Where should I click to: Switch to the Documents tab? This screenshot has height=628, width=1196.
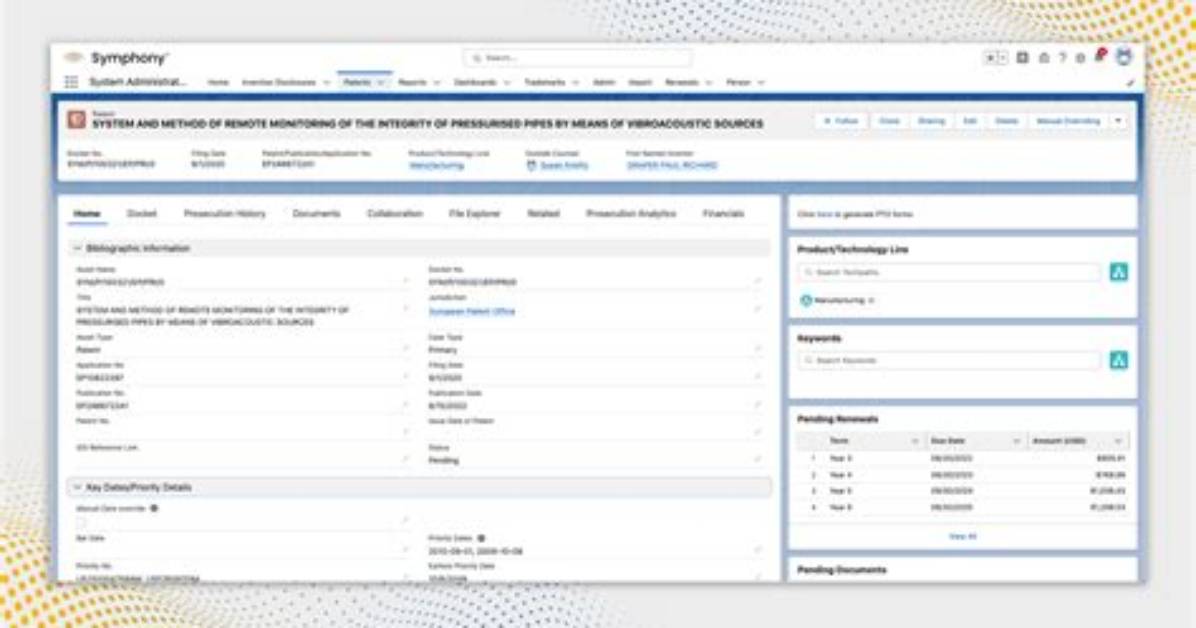(317, 214)
